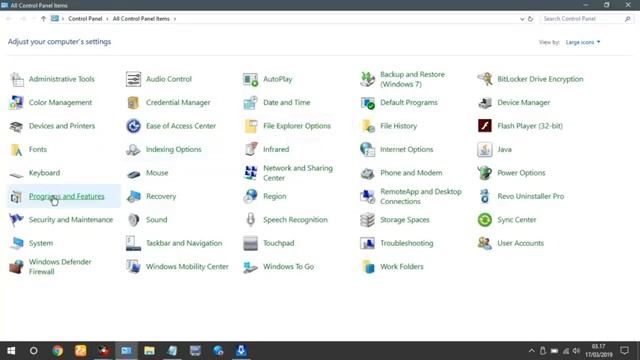Open the AutoPlay icon
The image size is (640, 360).
251,79
